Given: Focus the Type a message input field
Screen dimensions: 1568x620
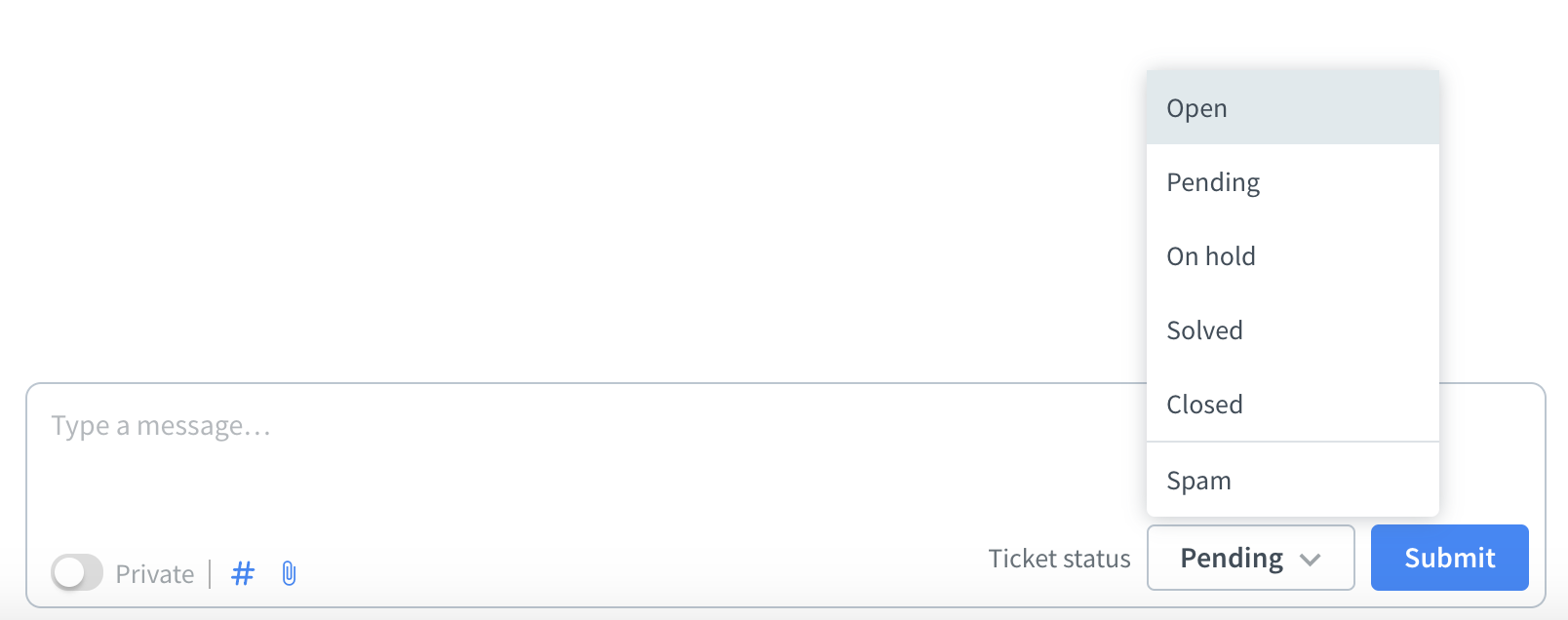Looking at the screenshot, I should 488,426.
